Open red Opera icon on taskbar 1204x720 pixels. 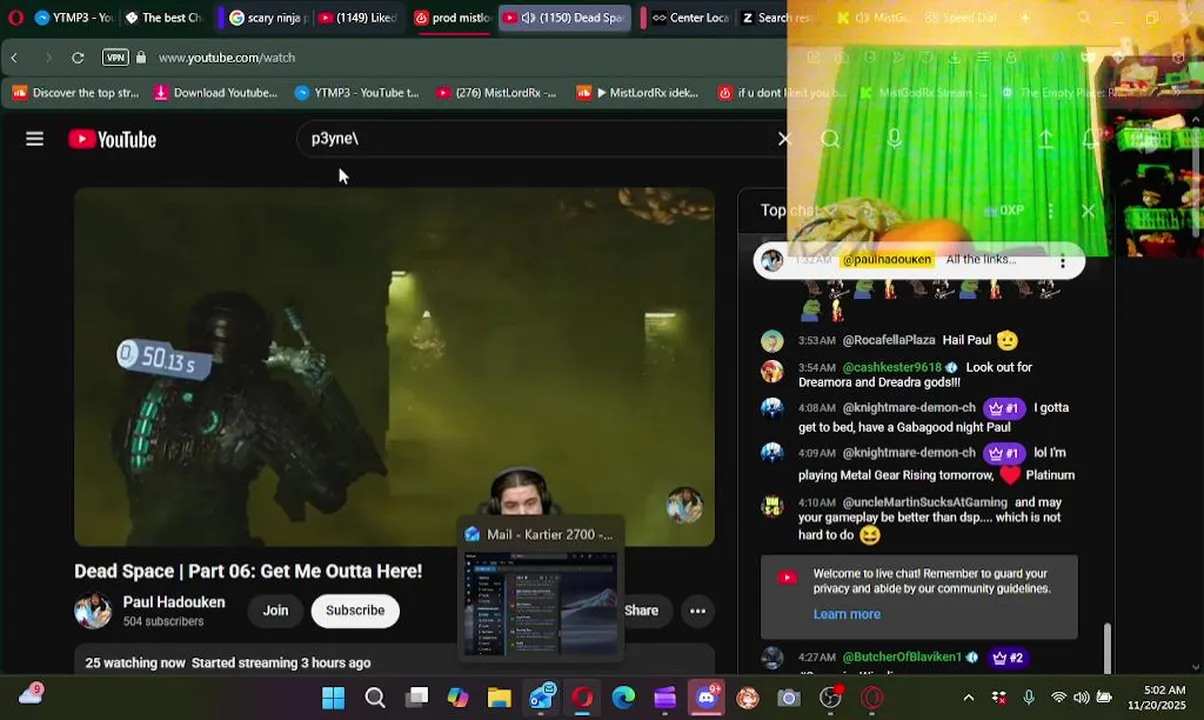point(872,698)
